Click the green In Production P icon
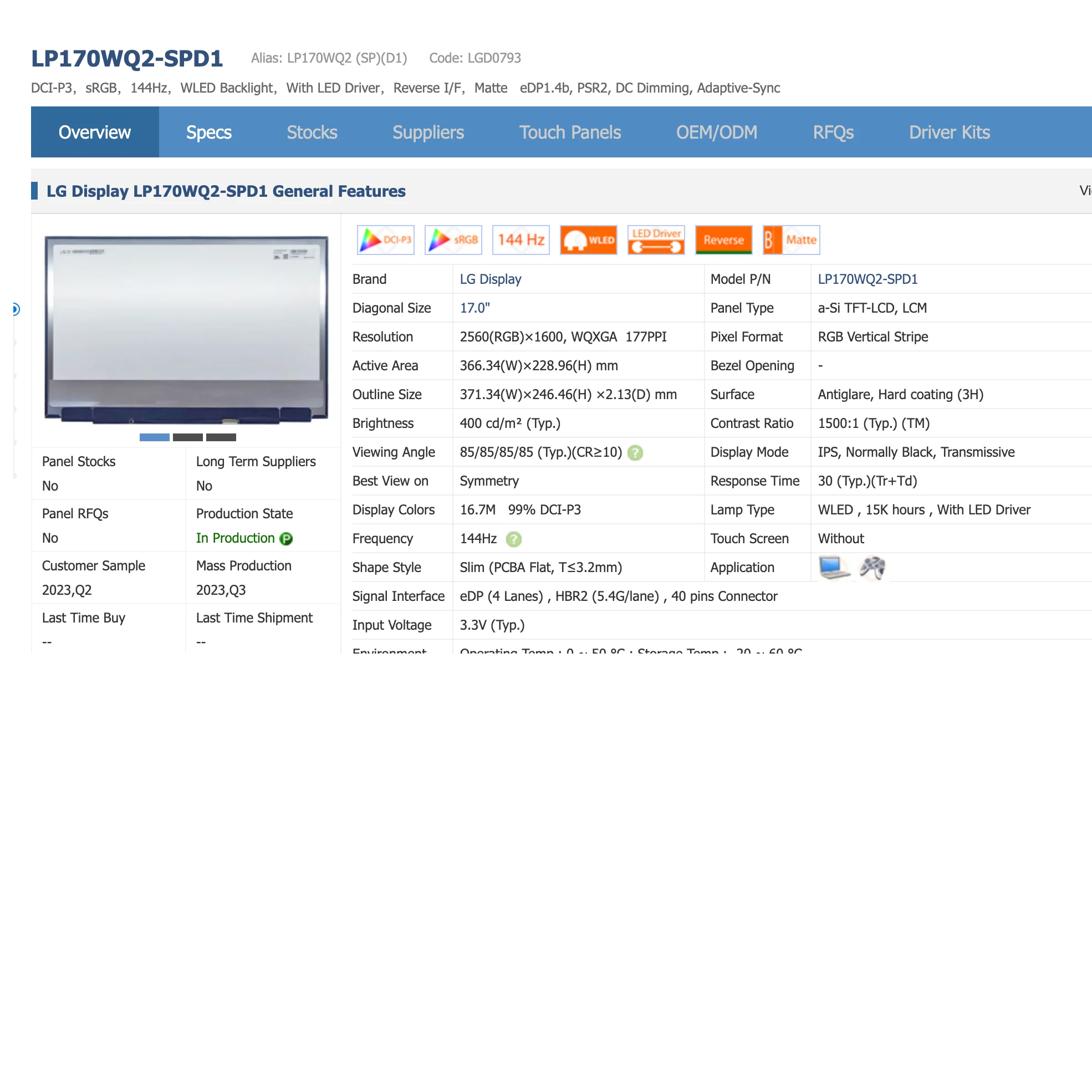The image size is (1092, 1092). pyautogui.click(x=287, y=539)
